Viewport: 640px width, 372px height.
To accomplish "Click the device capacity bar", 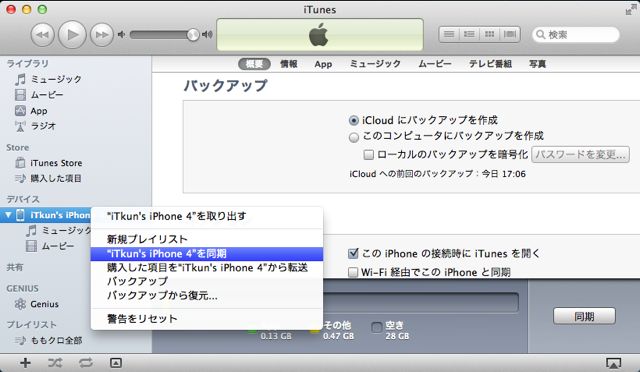I will [x=420, y=303].
